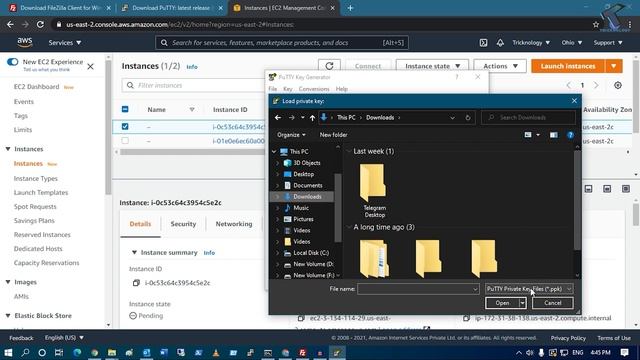Open instance i-01e0e6ec link
This screenshot has height=360, width=640.
[x=238, y=141]
